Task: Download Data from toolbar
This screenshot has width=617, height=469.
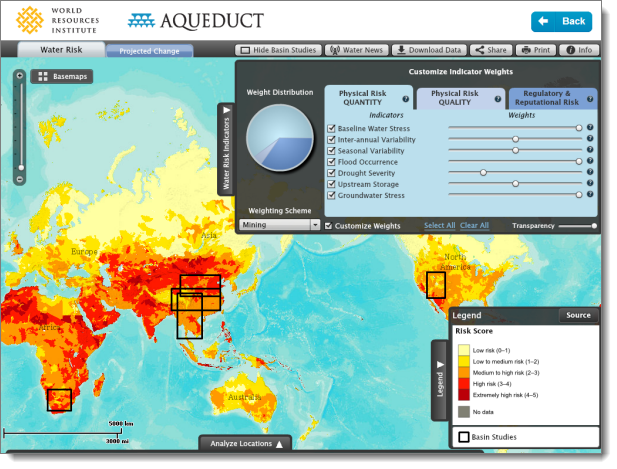Action: (429, 50)
